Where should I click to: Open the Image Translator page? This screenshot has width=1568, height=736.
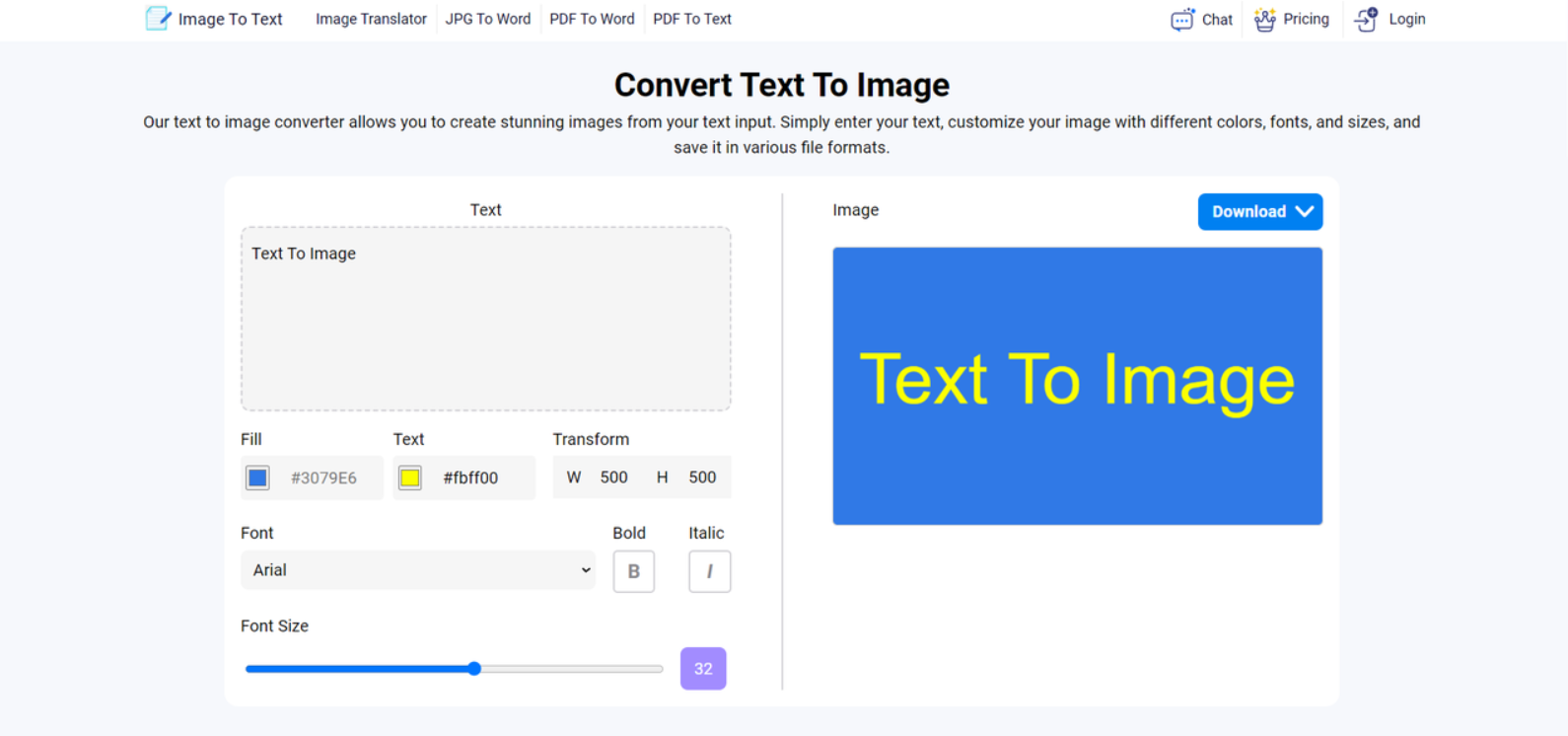coord(371,19)
